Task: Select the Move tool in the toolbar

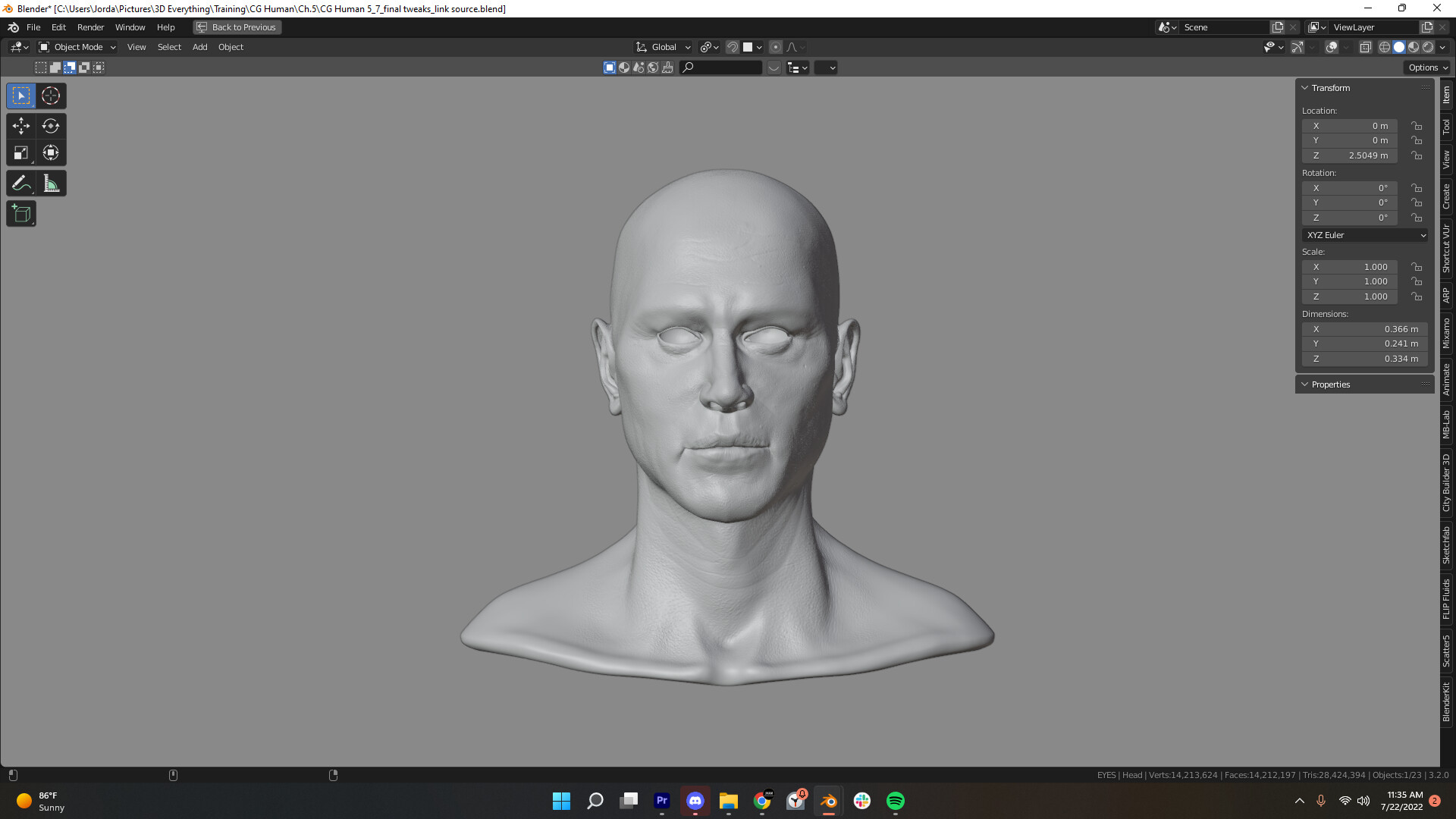Action: pos(20,126)
